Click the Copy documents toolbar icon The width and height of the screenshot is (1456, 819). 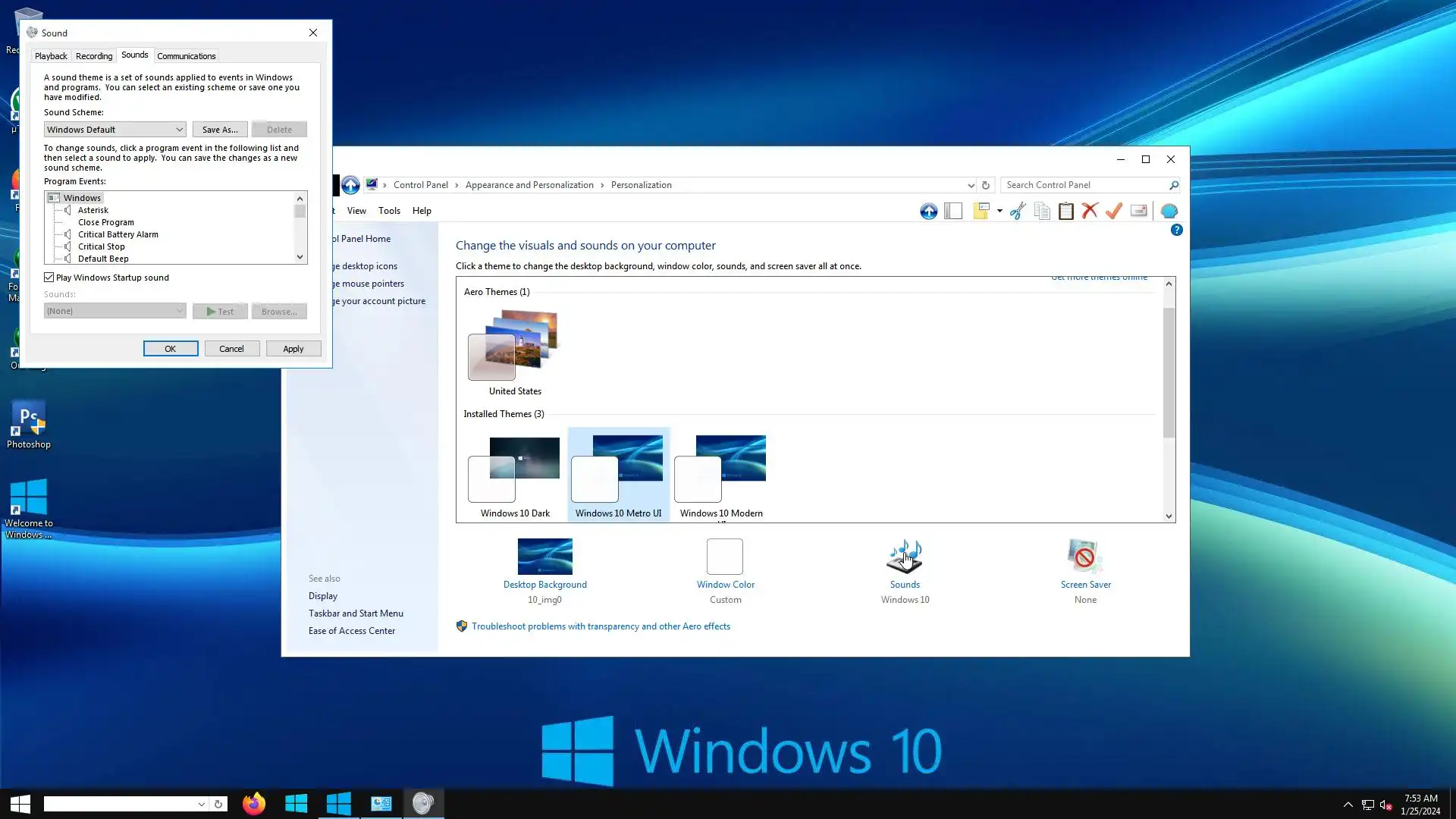(1042, 211)
